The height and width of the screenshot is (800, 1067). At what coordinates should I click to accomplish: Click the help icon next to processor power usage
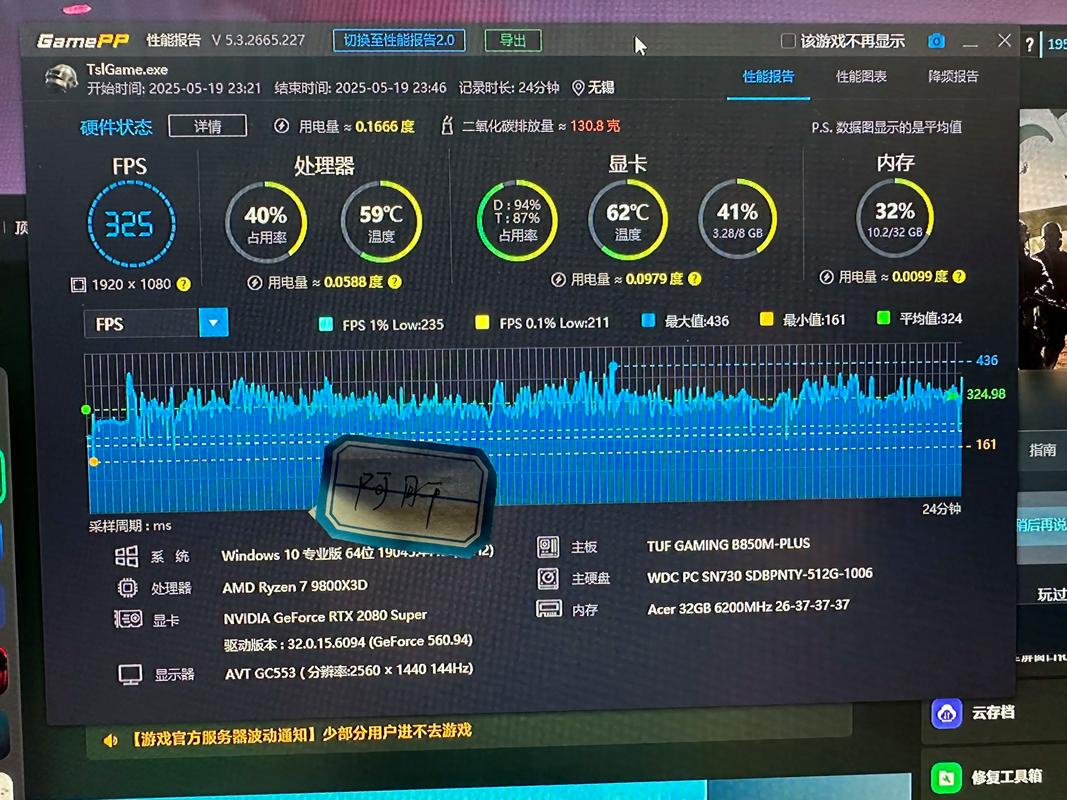pos(395,282)
